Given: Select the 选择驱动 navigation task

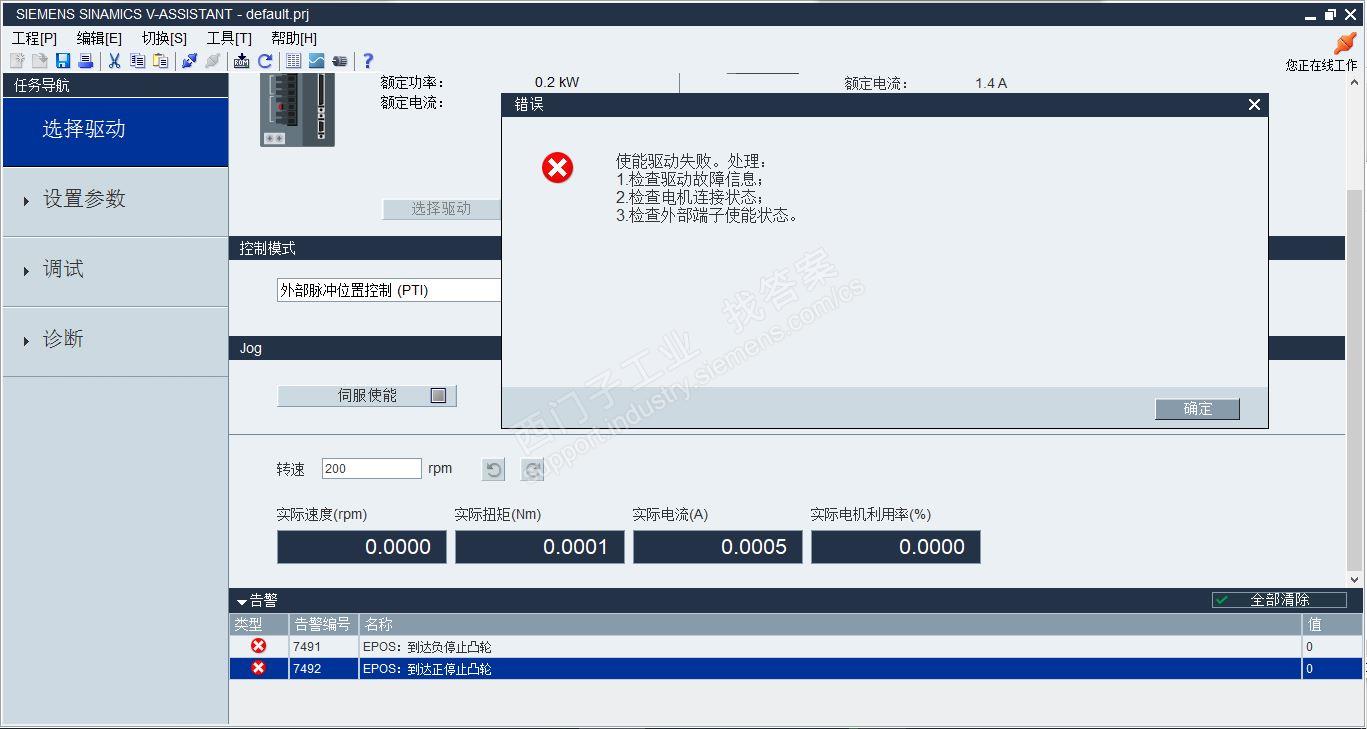Looking at the screenshot, I should click(x=116, y=131).
